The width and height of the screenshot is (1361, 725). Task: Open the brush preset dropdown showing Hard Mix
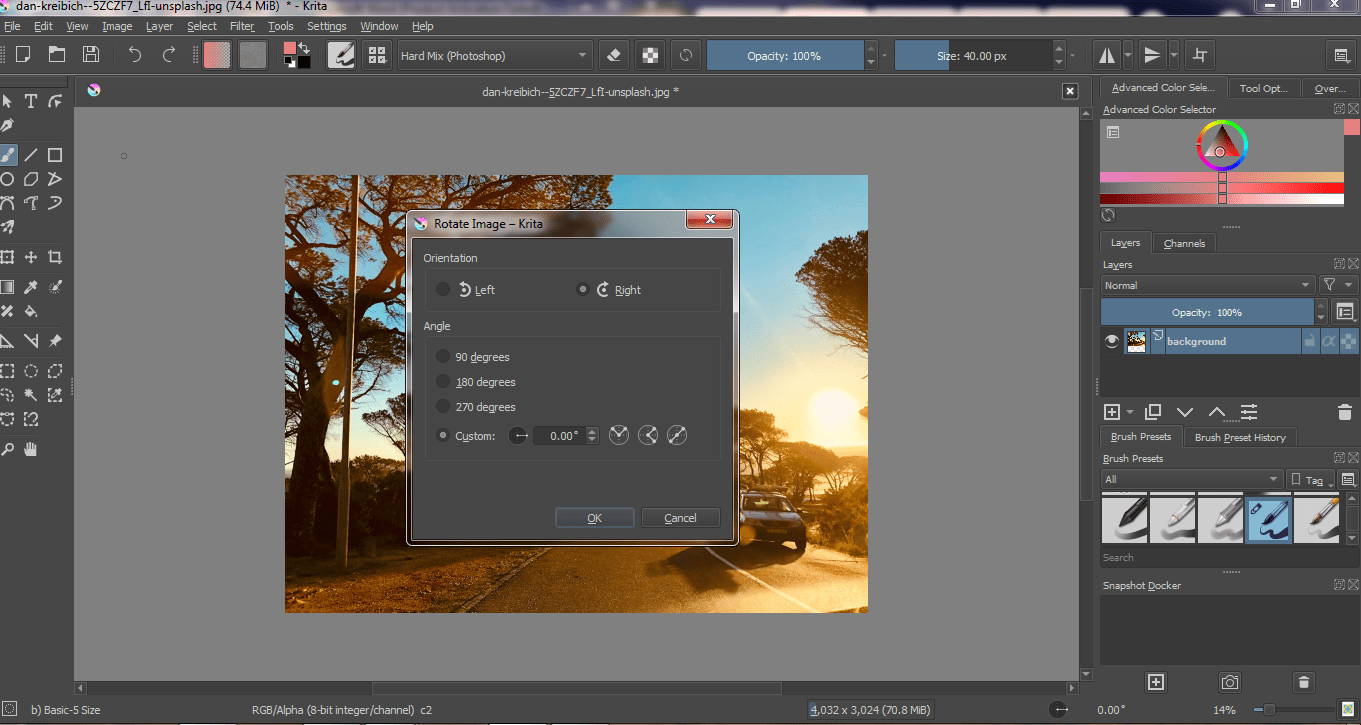click(494, 55)
